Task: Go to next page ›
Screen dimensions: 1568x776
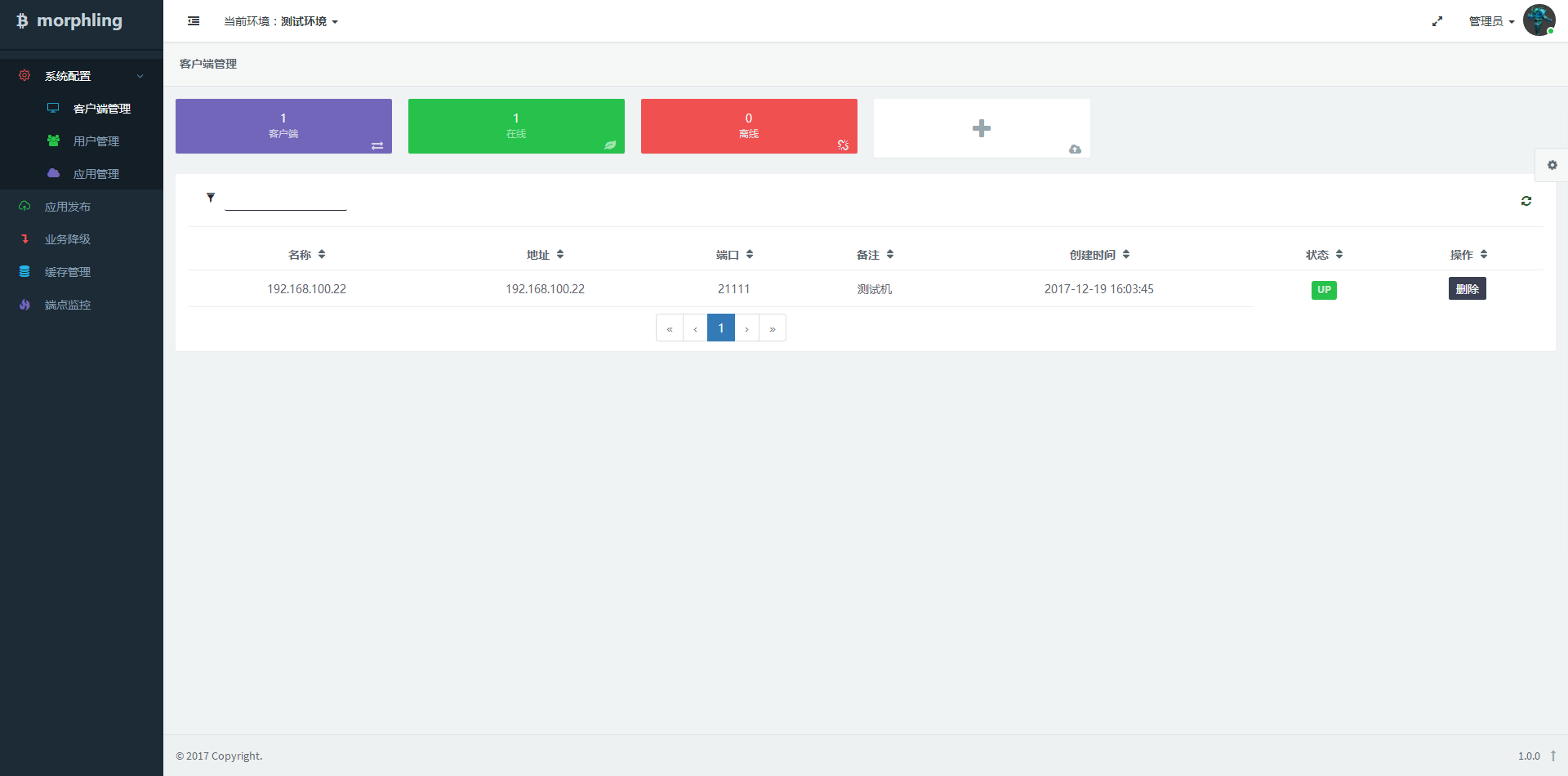Action: tap(746, 328)
